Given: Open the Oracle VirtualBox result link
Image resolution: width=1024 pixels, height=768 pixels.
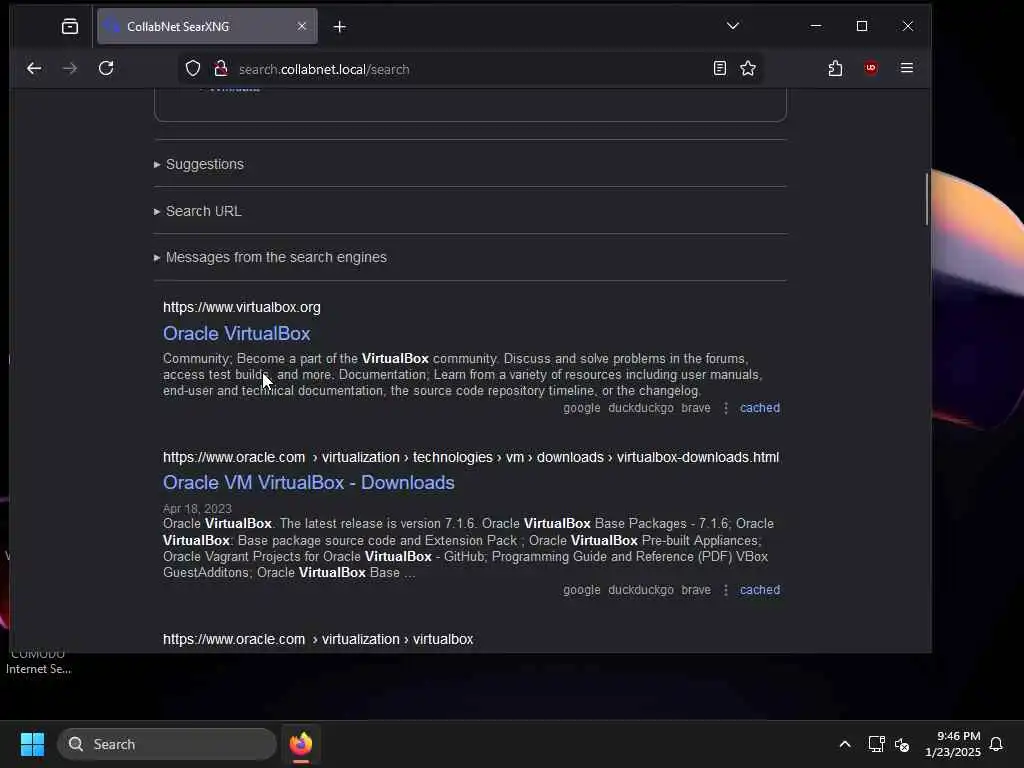Looking at the screenshot, I should [x=236, y=334].
